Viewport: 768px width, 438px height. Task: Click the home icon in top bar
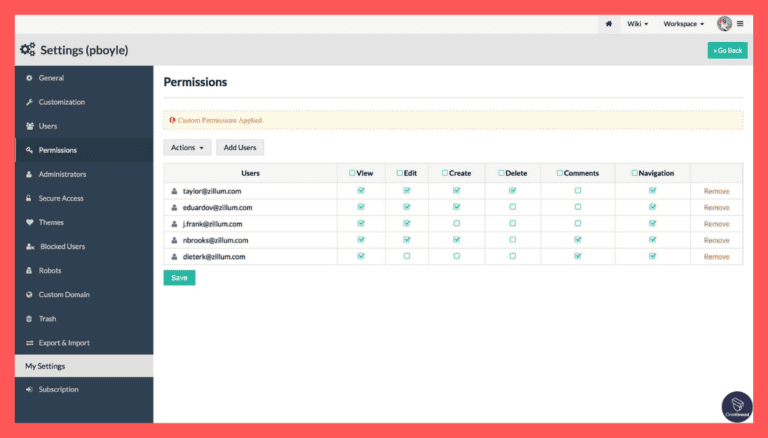(609, 23)
